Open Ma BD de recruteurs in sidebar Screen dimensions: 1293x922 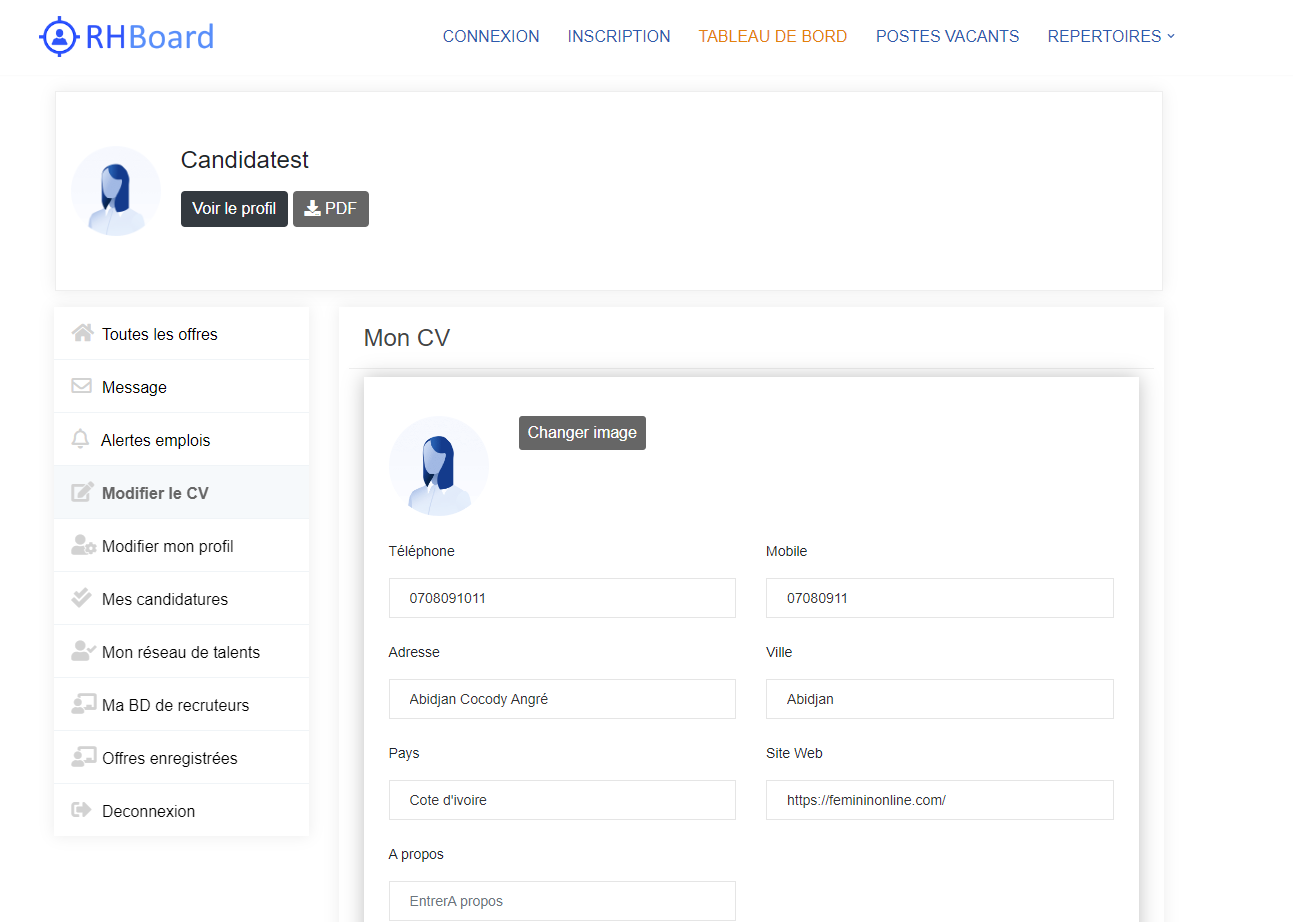pyautogui.click(x=175, y=705)
